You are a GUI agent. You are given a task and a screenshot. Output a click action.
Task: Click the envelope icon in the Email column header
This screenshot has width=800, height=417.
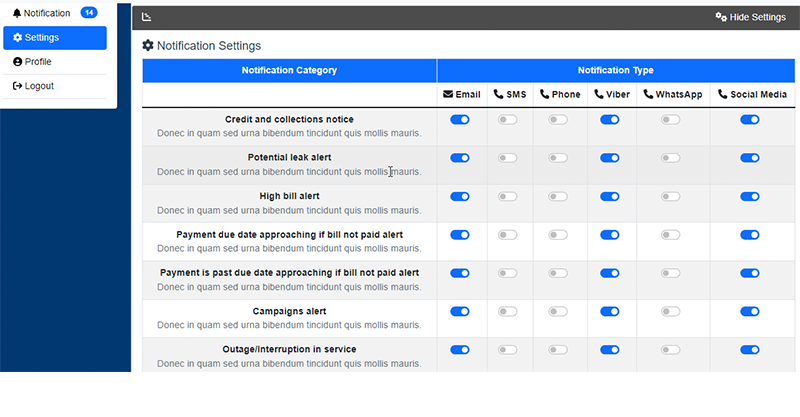[x=448, y=94]
